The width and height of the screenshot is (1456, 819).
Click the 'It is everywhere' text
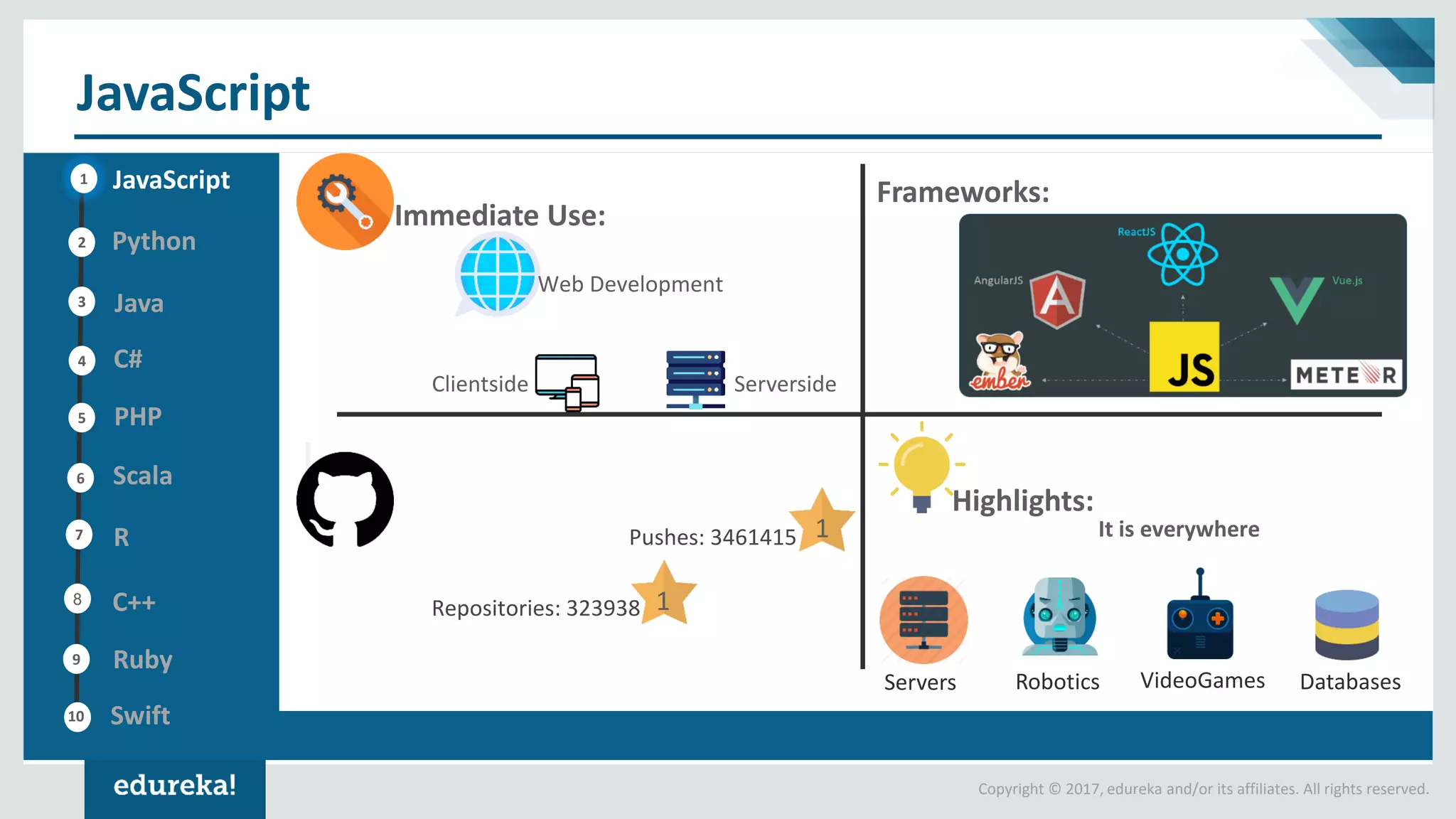pos(1179,530)
